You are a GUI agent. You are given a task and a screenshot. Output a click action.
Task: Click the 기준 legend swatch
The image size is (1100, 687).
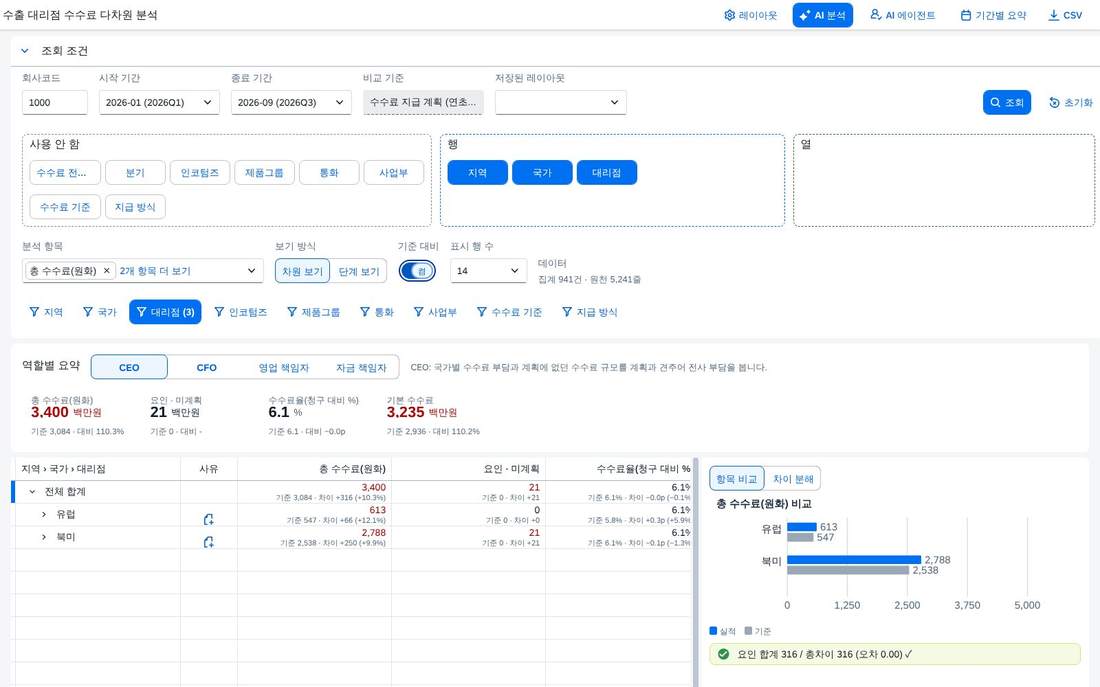pos(749,631)
